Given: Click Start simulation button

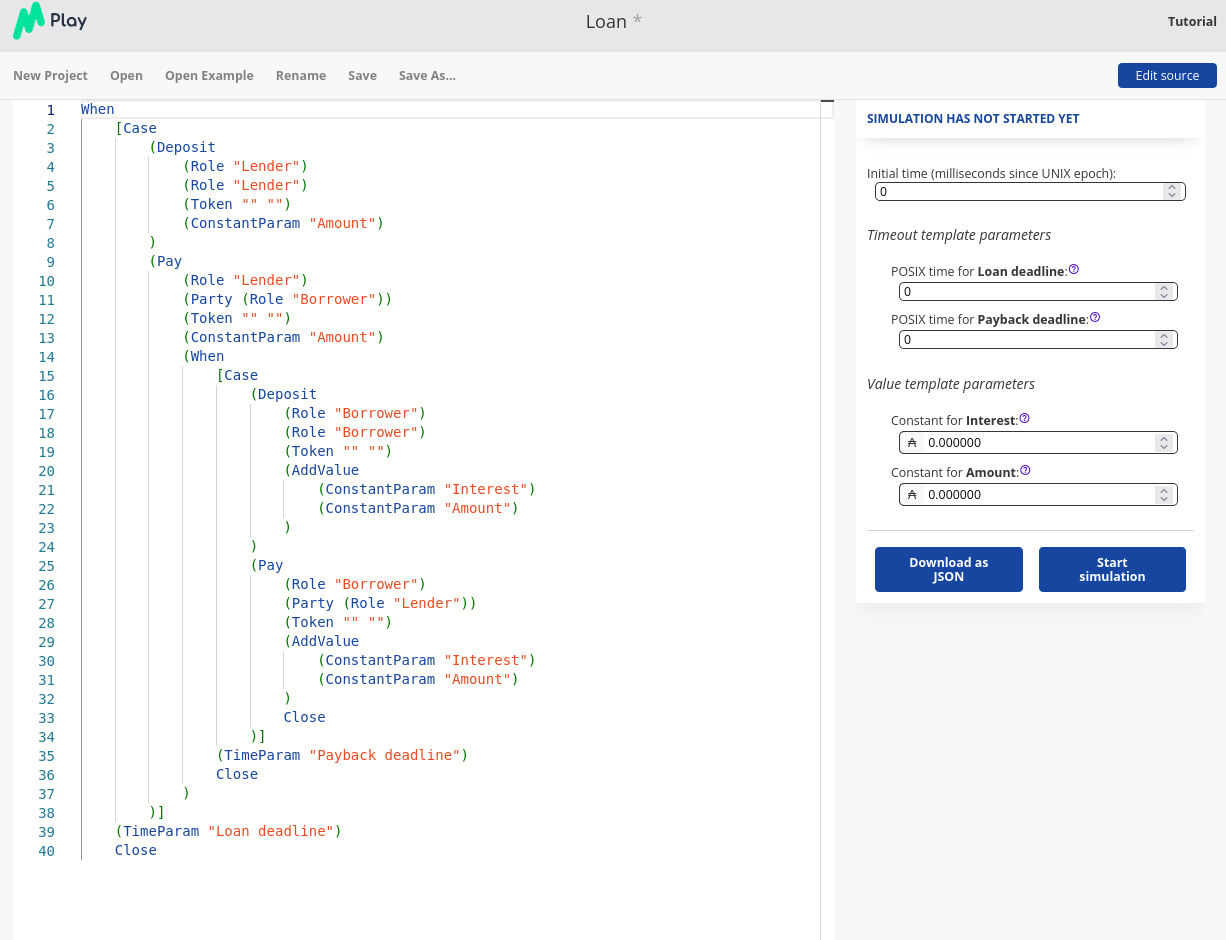Looking at the screenshot, I should pyautogui.click(x=1112, y=569).
